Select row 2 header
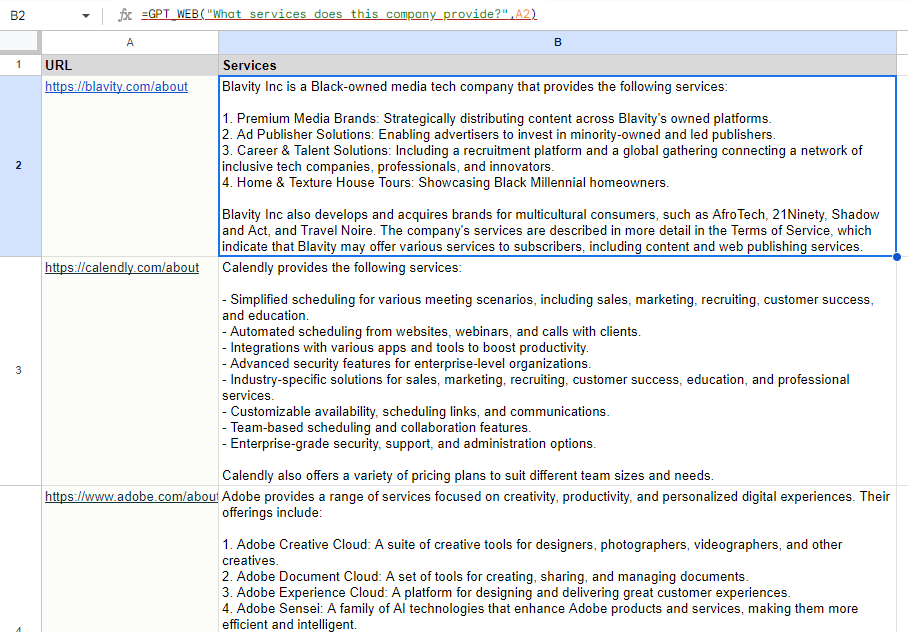The height and width of the screenshot is (632, 908). coord(19,166)
